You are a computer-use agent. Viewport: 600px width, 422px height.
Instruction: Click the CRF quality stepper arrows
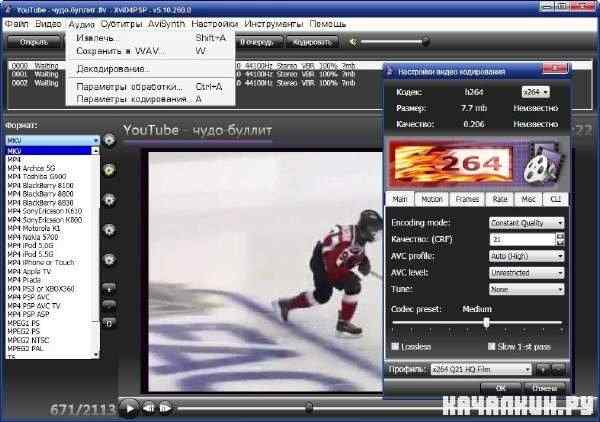(x=560, y=240)
